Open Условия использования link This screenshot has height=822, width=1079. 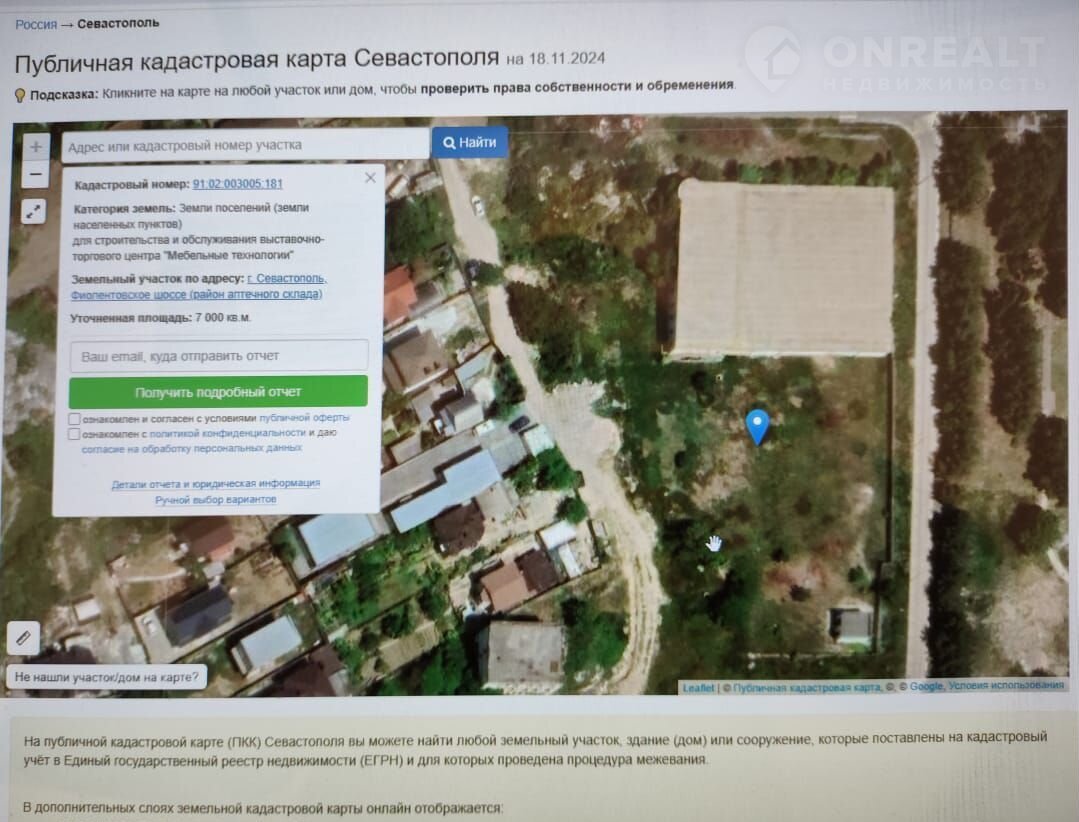pyautogui.click(x=1006, y=686)
